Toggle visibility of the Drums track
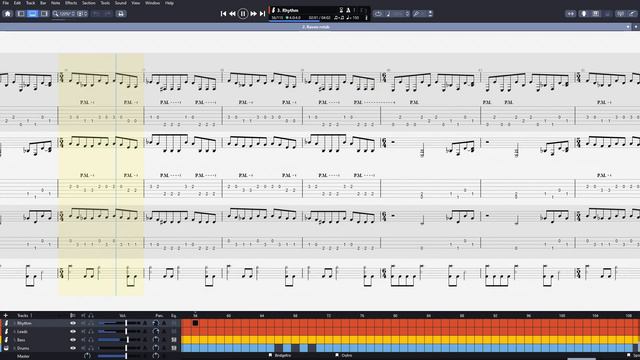 click(x=73, y=348)
